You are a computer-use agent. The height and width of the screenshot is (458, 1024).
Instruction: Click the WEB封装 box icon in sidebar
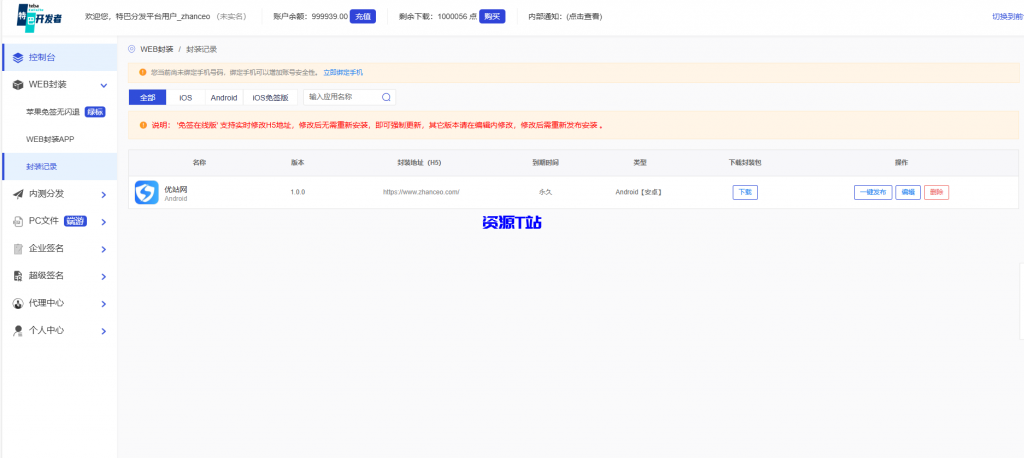(18, 85)
